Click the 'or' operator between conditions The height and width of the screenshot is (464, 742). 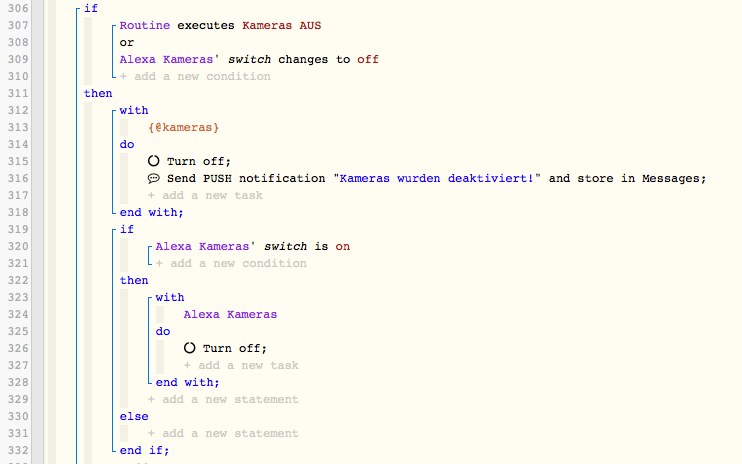(x=127, y=43)
